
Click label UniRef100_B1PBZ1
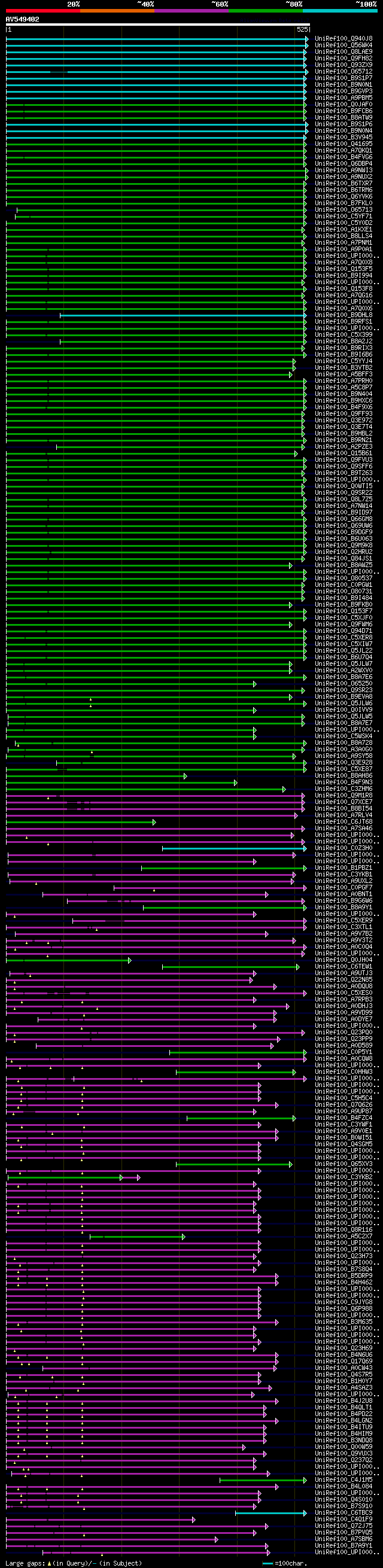344,868
